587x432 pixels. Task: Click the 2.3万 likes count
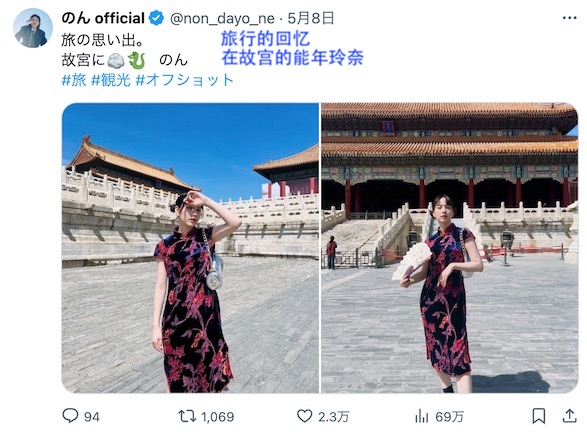pos(334,417)
